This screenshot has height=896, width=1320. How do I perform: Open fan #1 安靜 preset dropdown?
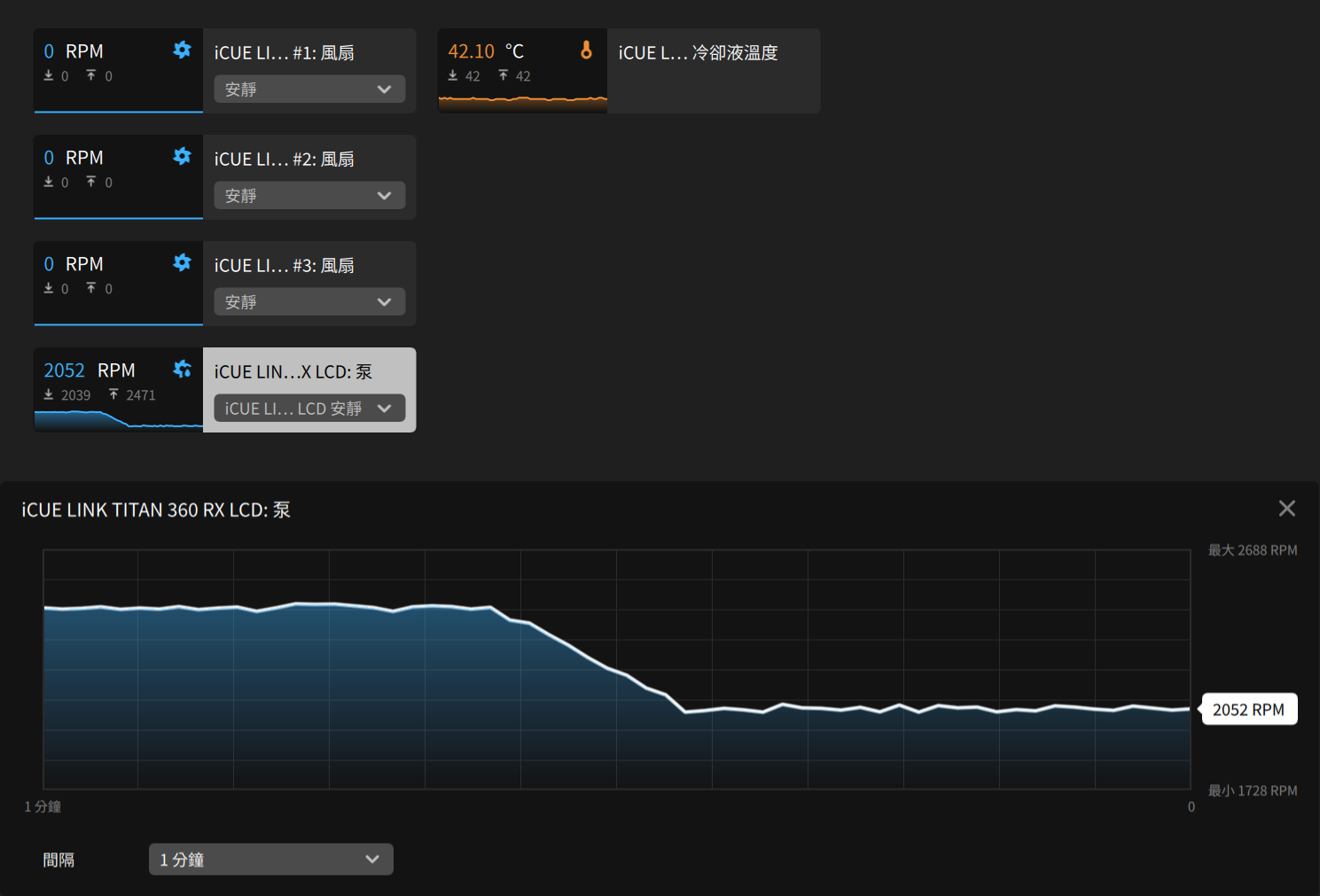click(309, 90)
